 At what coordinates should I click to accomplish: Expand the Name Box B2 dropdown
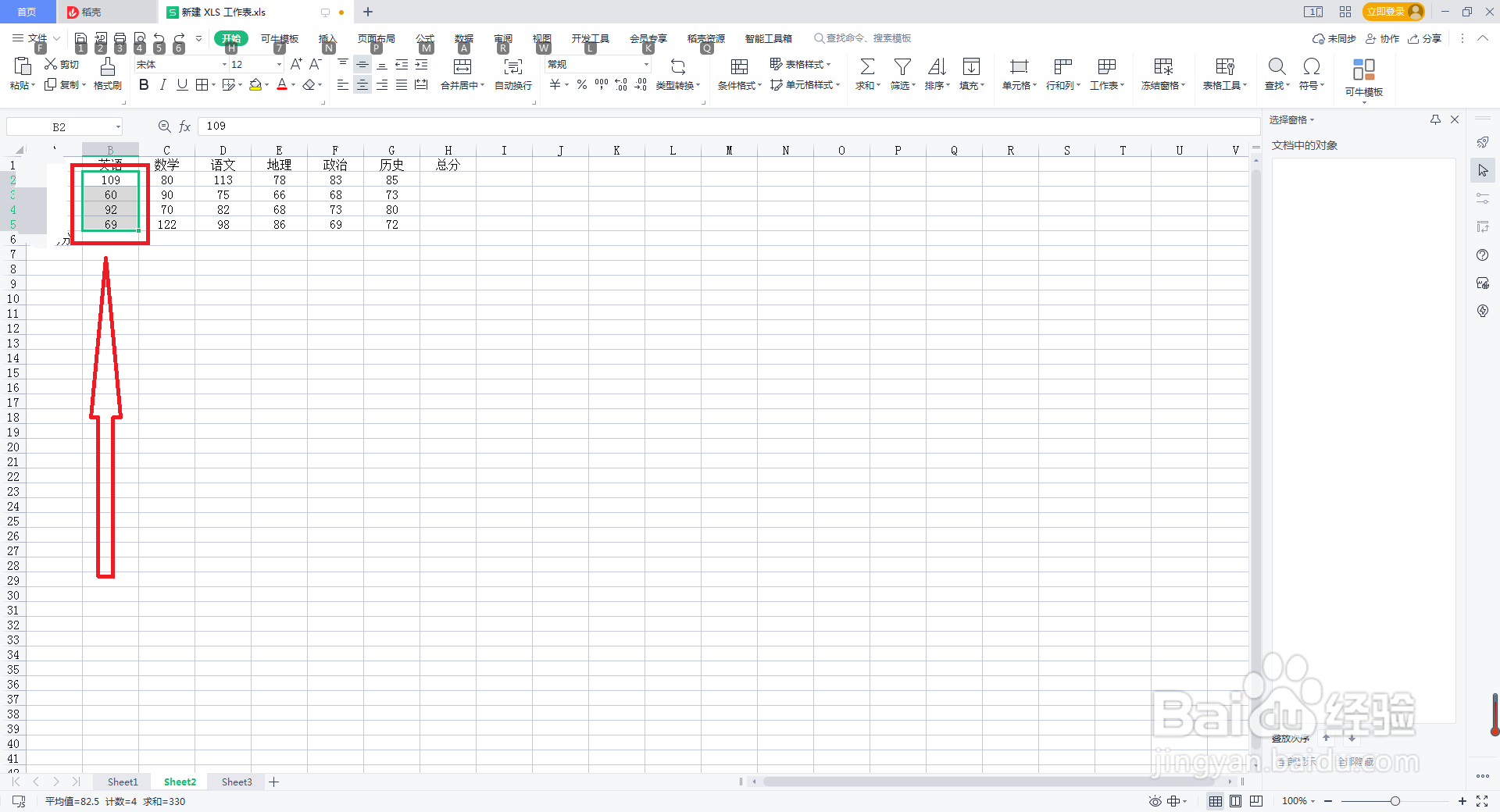point(118,126)
